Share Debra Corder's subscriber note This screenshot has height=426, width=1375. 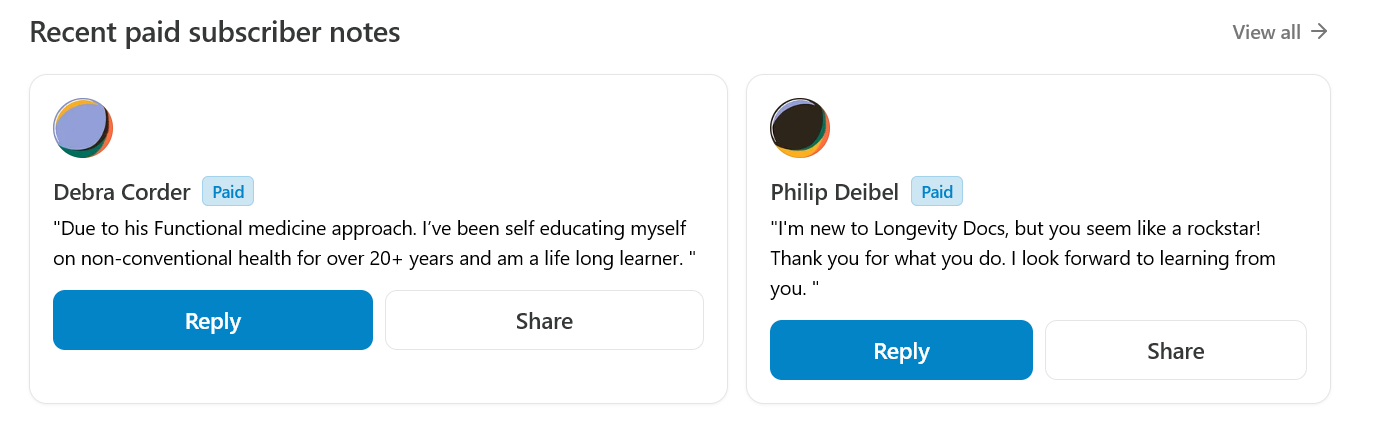point(544,320)
